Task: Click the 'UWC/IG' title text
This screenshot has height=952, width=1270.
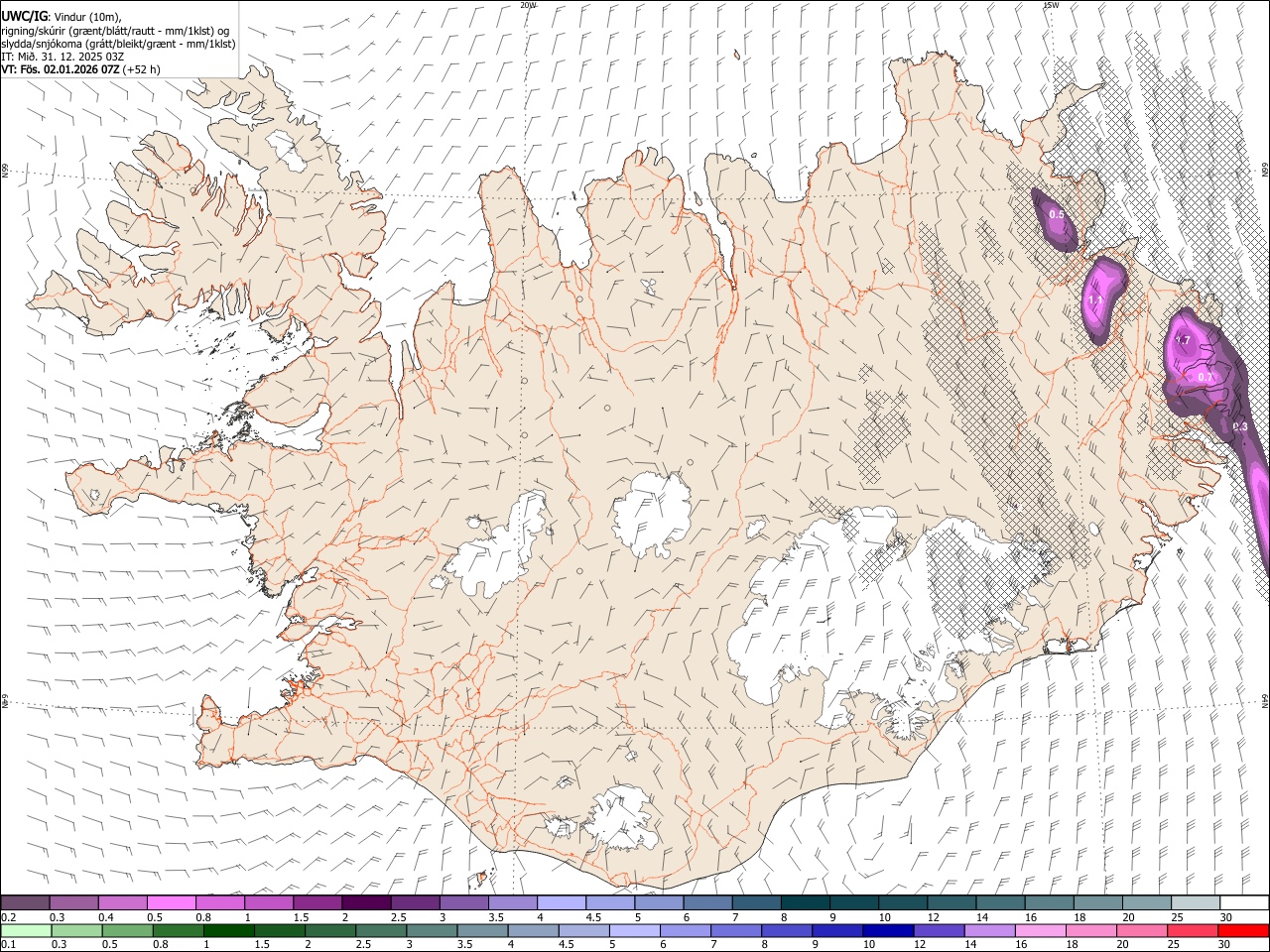Action: 24,16
